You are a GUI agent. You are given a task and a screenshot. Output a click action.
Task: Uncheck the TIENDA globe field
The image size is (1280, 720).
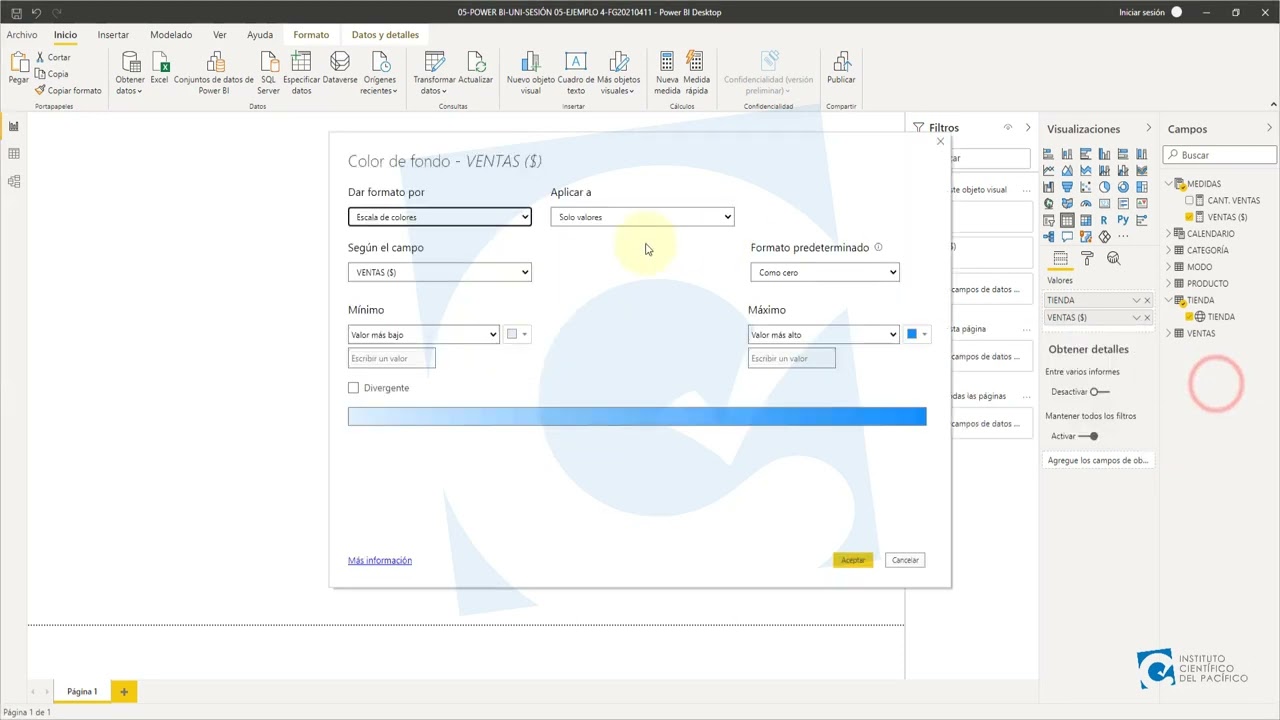(x=1189, y=317)
